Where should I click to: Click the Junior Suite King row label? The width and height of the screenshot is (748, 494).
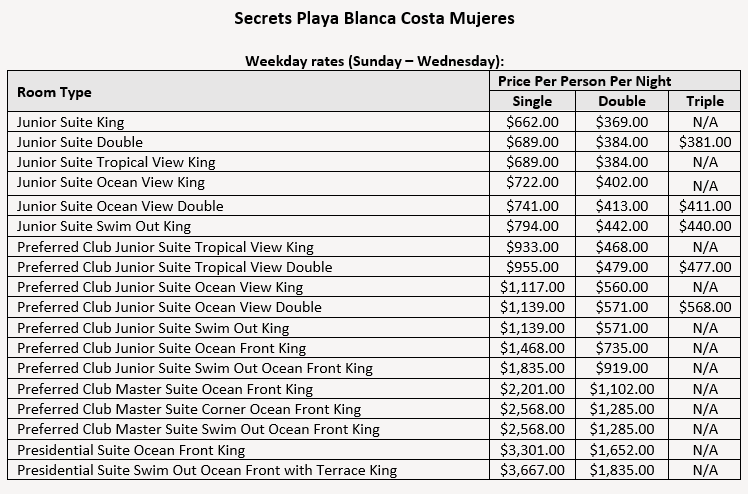click(71, 122)
